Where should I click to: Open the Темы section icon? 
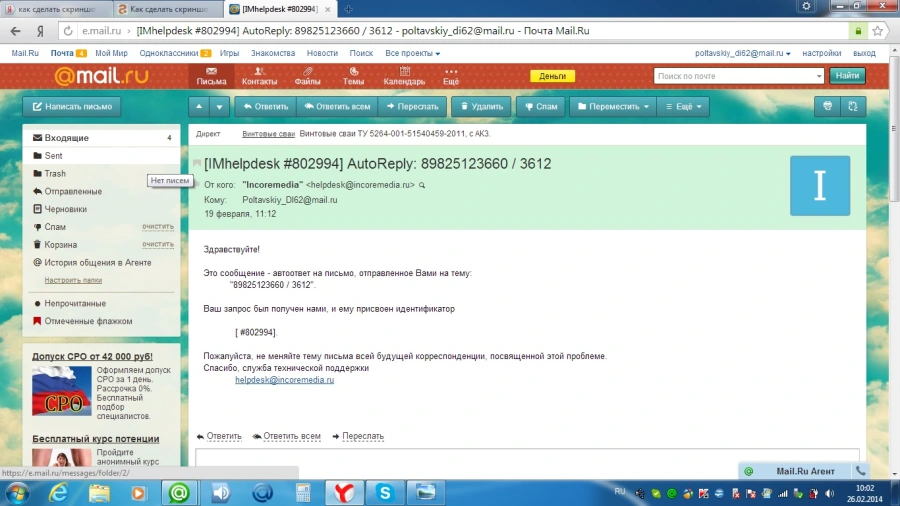pyautogui.click(x=354, y=76)
